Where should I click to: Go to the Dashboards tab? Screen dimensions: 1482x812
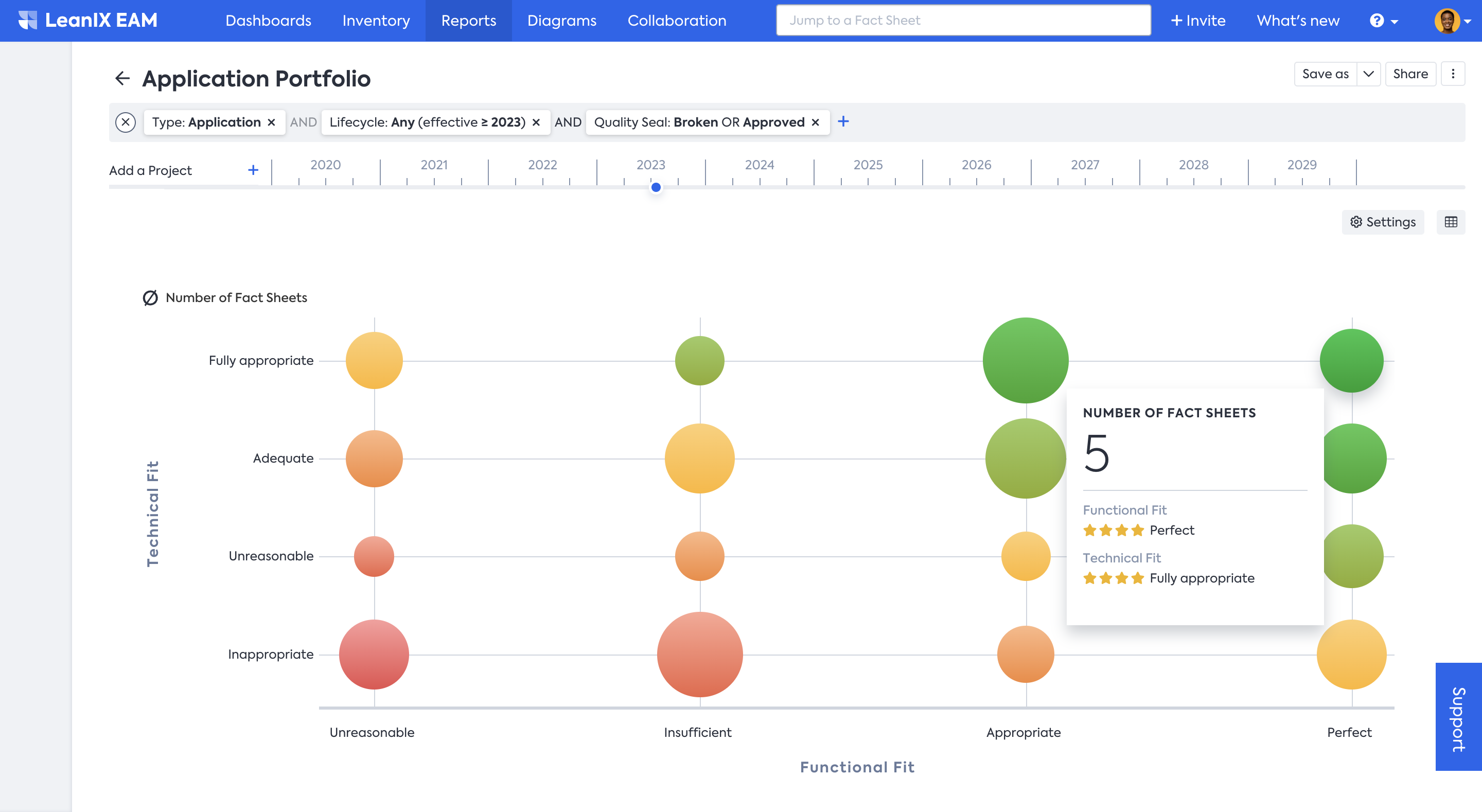click(x=268, y=21)
